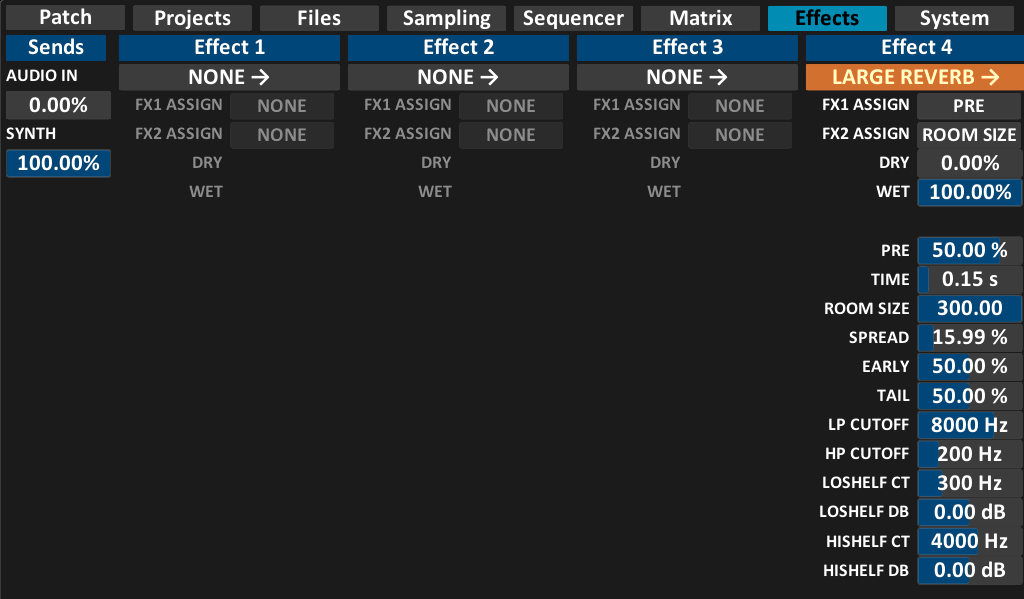Open the Matrix tab
This screenshot has width=1024, height=599.
700,18
